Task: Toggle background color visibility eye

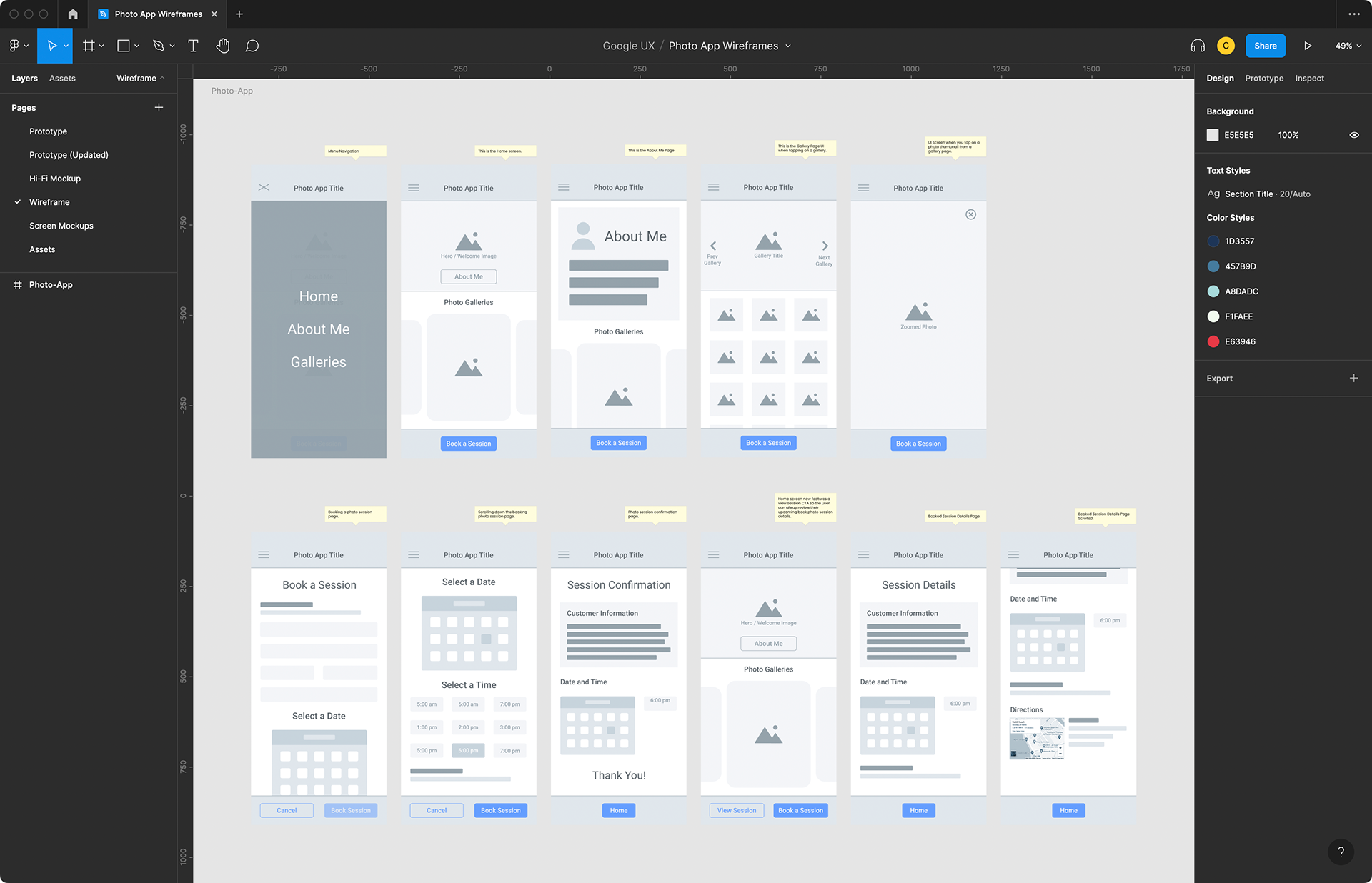Action: (x=1353, y=135)
